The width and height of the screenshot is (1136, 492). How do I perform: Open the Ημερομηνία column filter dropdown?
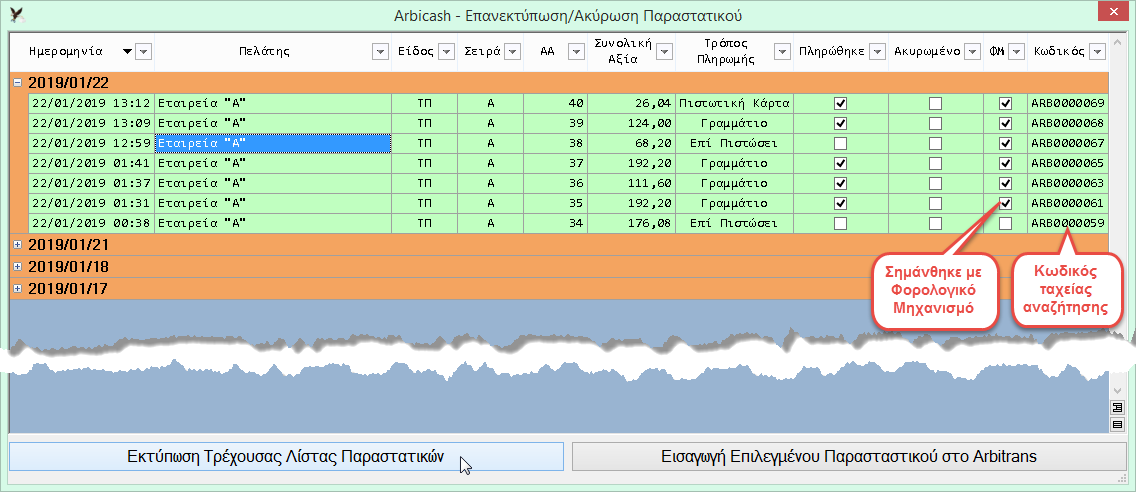coord(143,51)
